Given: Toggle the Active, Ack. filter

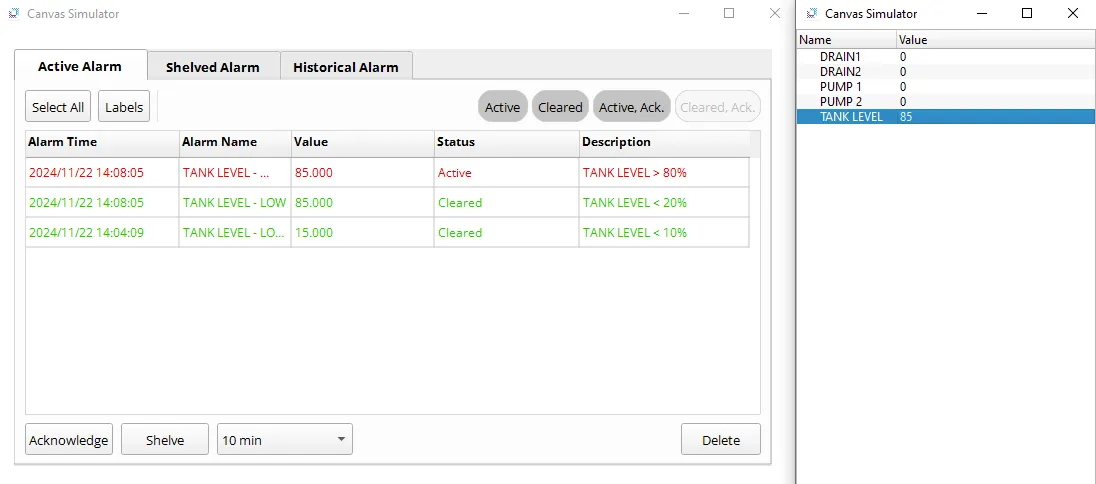Looking at the screenshot, I should (632, 107).
